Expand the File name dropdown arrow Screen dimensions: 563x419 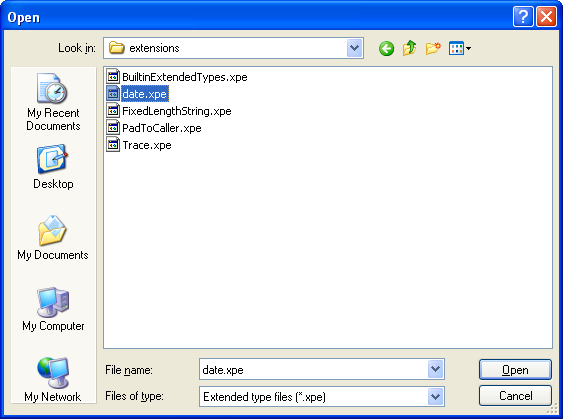coord(436,369)
